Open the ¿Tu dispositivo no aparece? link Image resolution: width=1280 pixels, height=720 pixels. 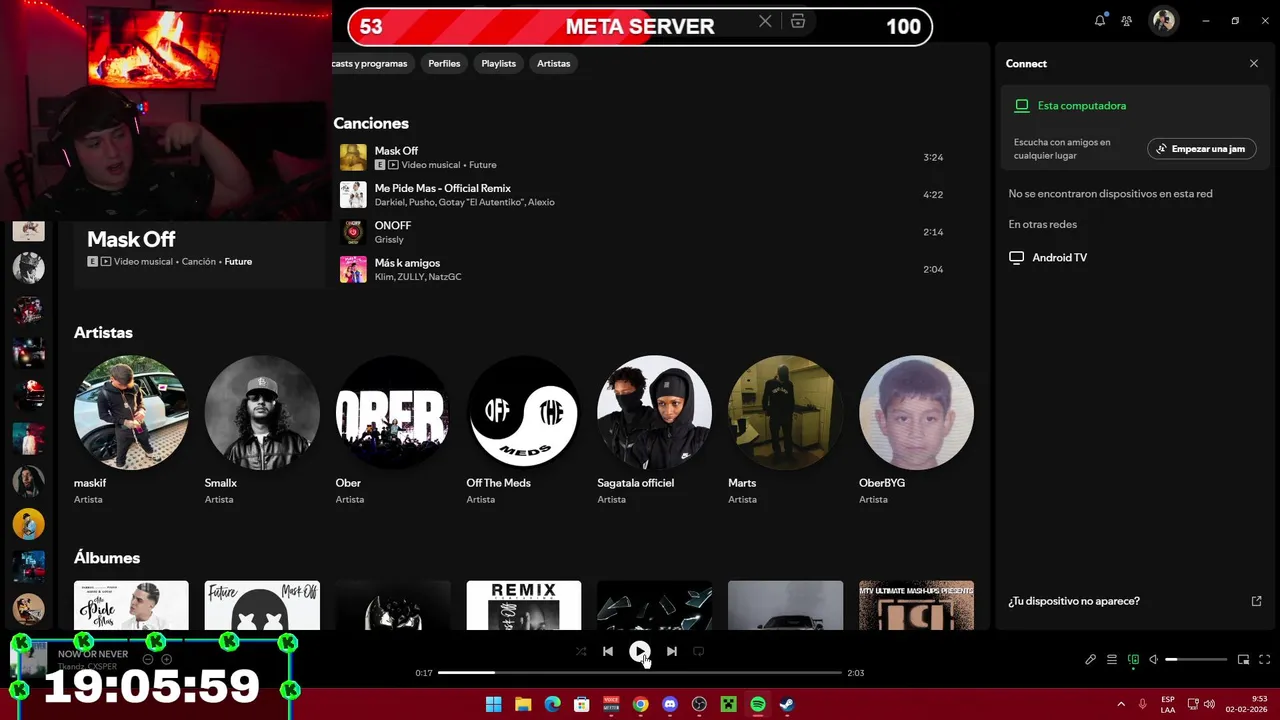[x=1074, y=601]
